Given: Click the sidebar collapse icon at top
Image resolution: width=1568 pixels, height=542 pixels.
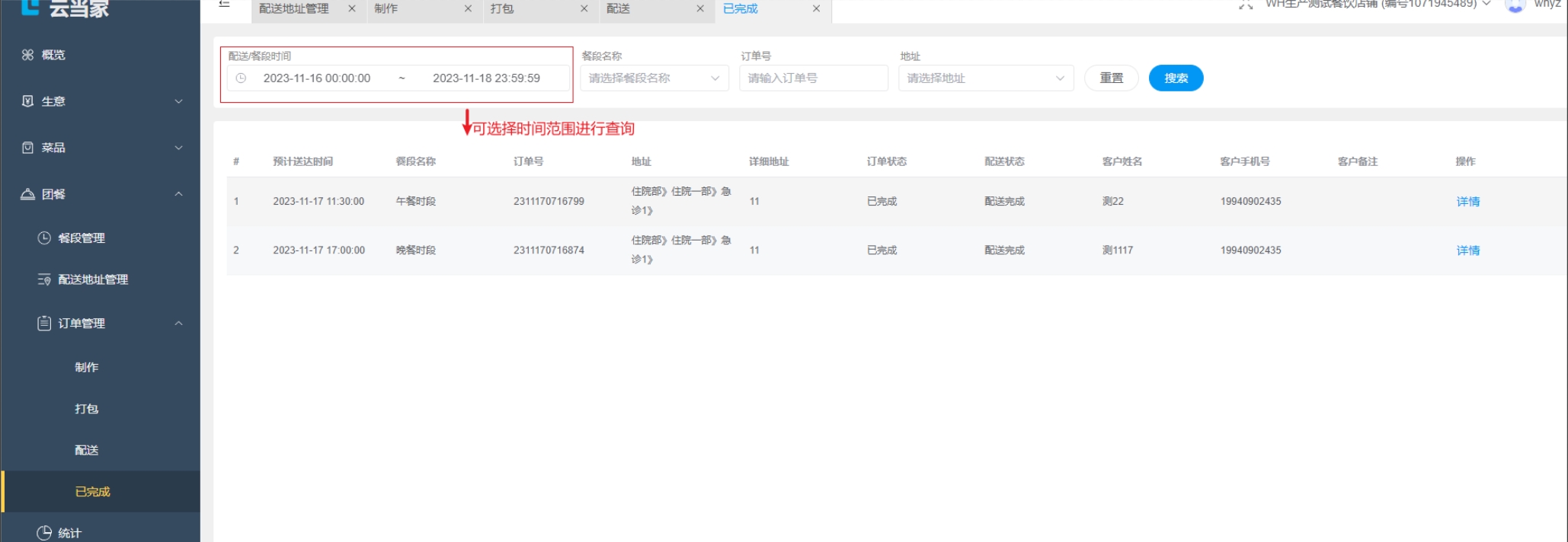Looking at the screenshot, I should 224,5.
